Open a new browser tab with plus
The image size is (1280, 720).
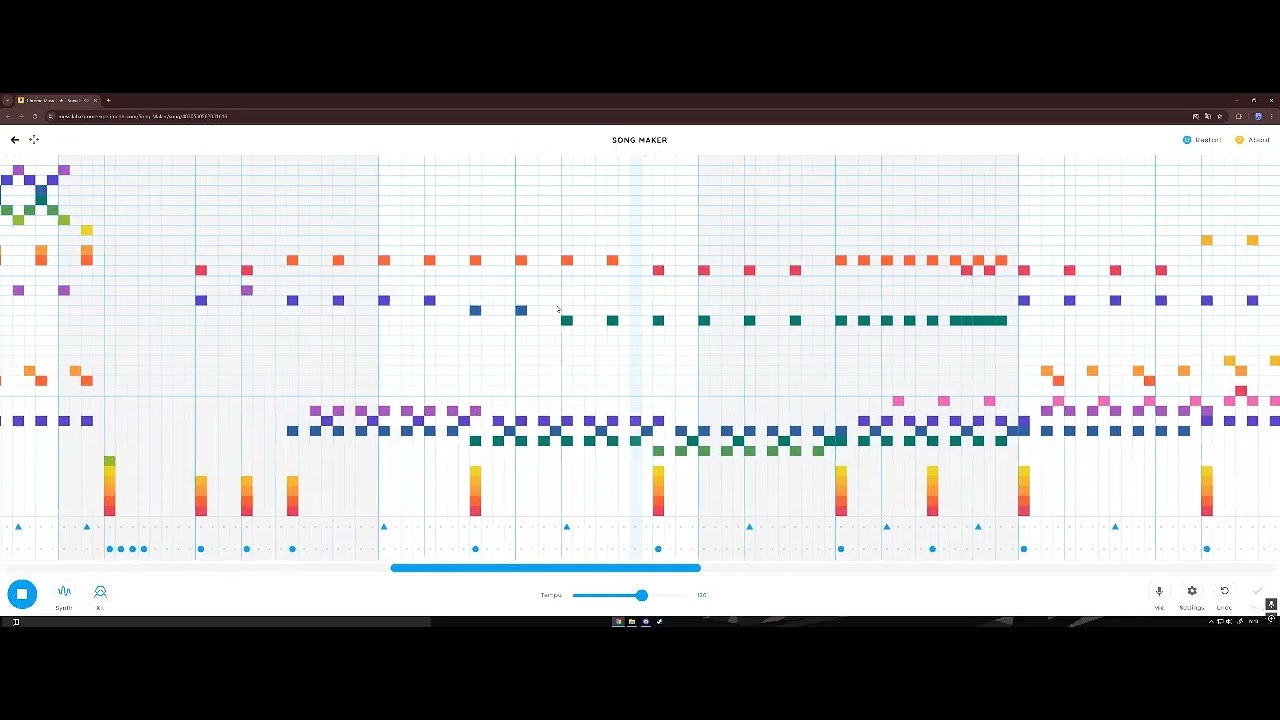coord(108,100)
